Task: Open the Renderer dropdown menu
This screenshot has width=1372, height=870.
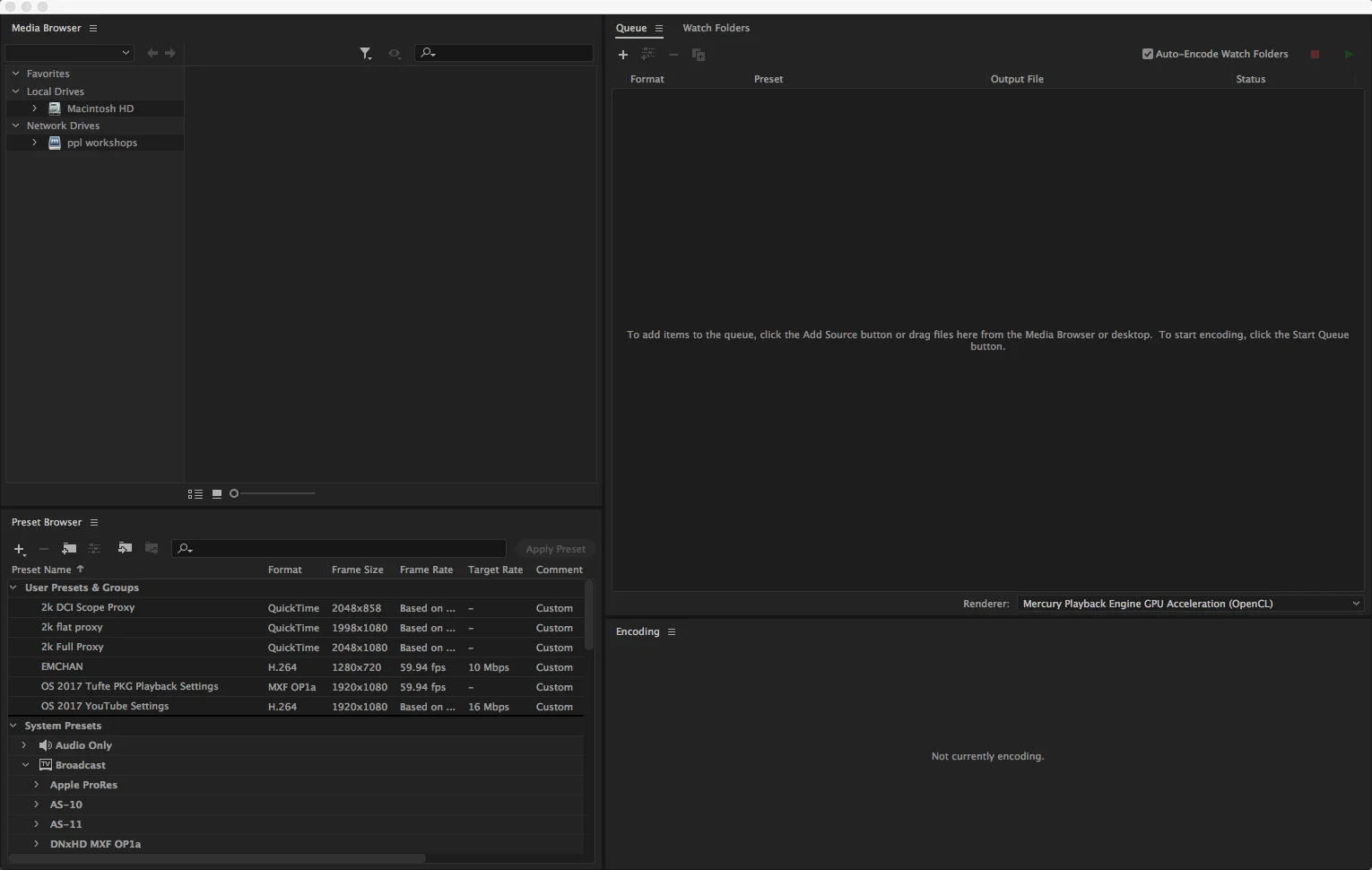Action: pyautogui.click(x=1355, y=604)
